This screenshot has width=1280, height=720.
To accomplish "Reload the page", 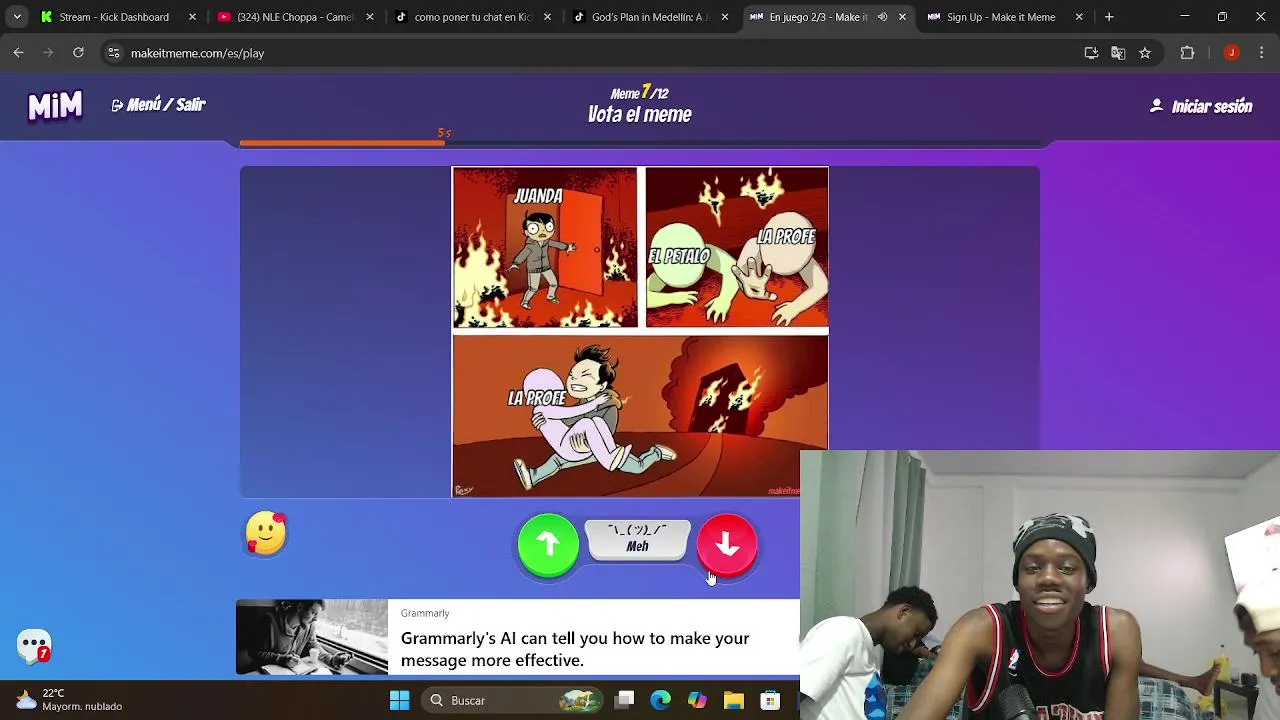I will click(78, 53).
